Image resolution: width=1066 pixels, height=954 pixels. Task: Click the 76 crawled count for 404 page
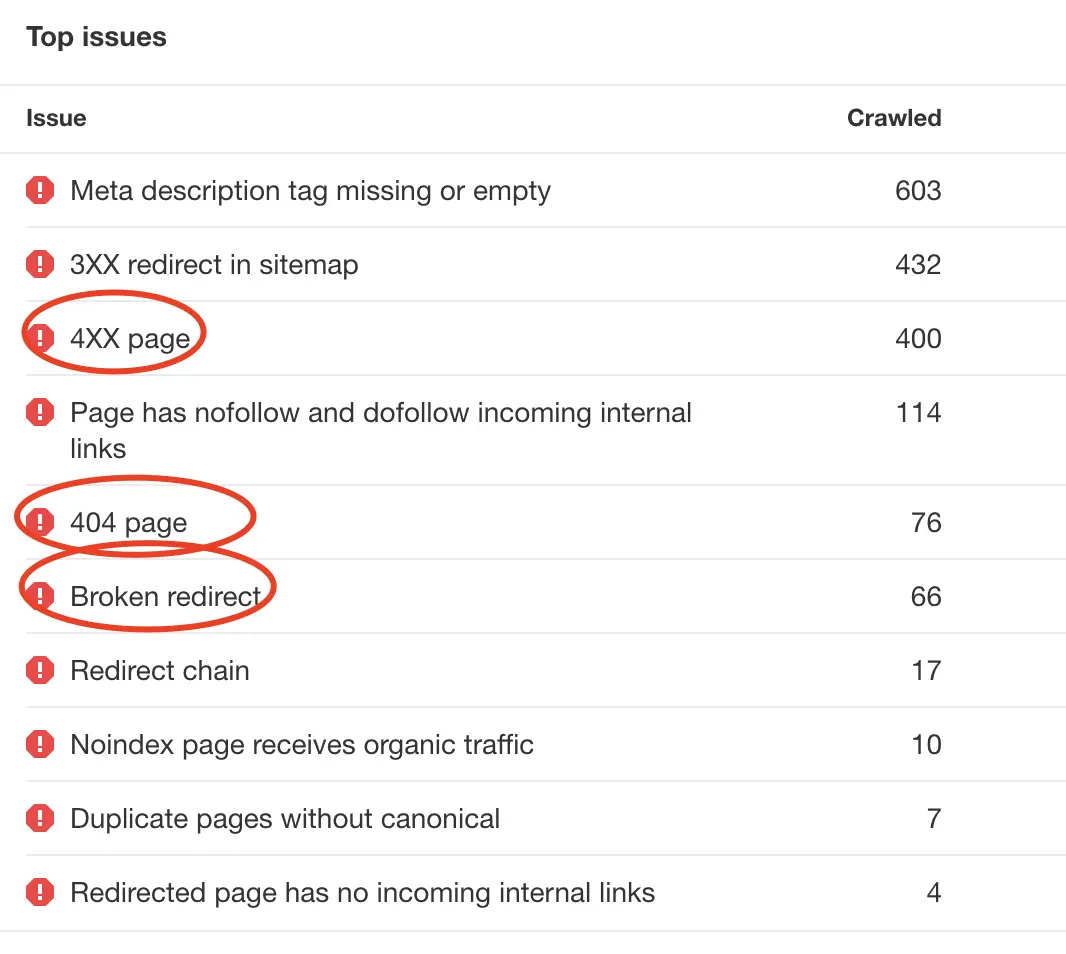[x=926, y=522]
